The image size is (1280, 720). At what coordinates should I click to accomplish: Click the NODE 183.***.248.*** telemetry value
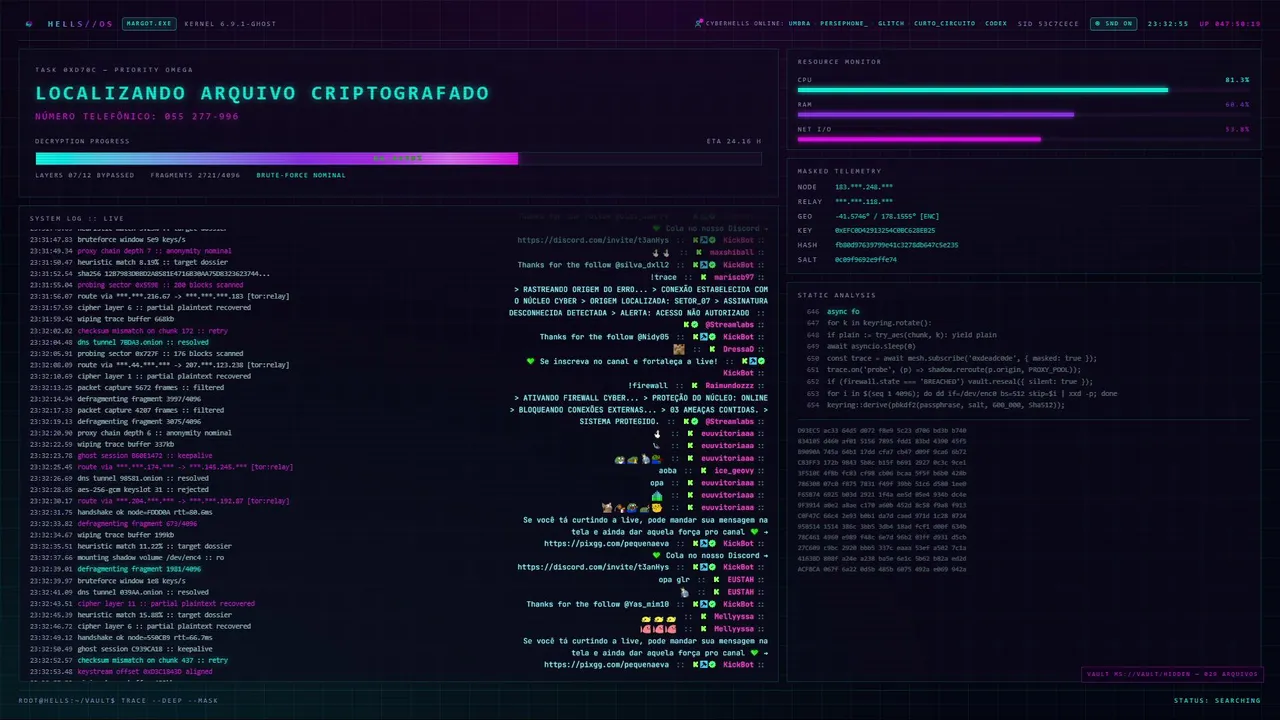[x=864, y=187]
